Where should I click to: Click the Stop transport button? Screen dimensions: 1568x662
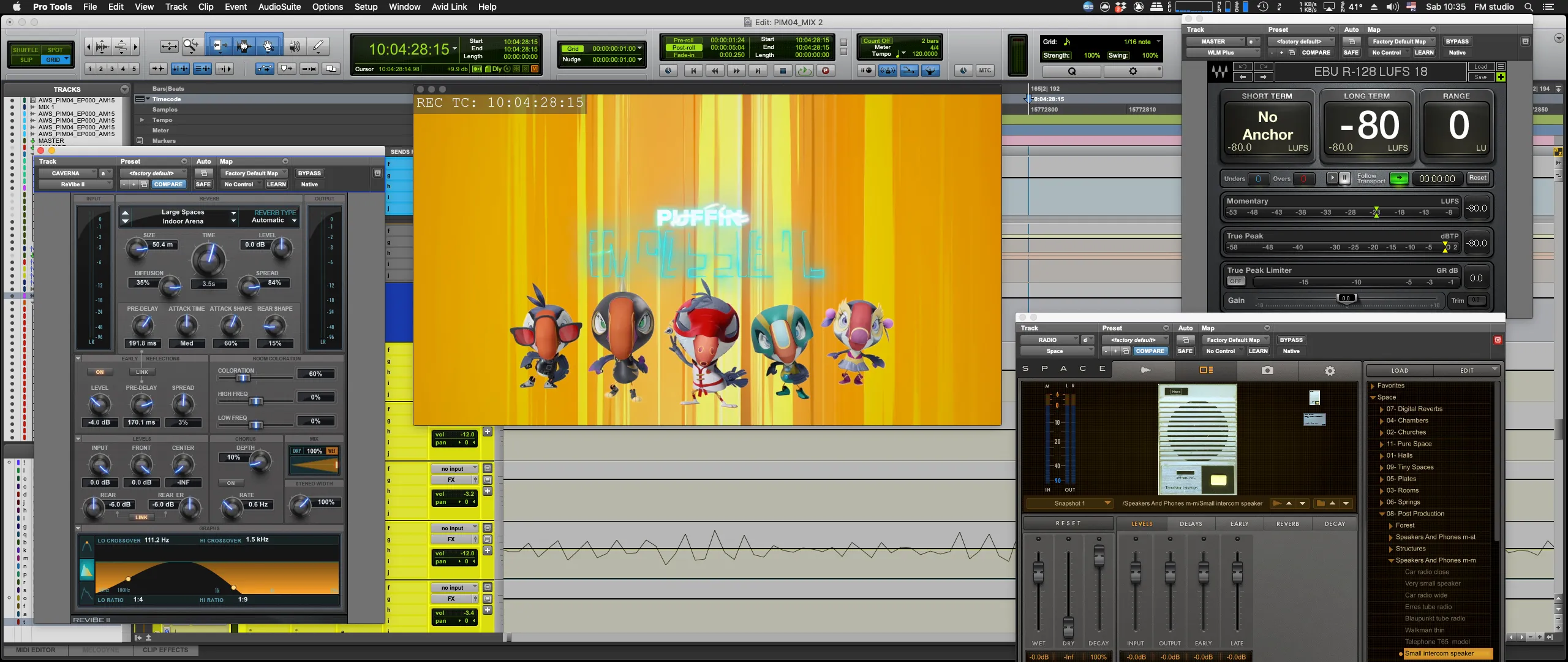(782, 70)
